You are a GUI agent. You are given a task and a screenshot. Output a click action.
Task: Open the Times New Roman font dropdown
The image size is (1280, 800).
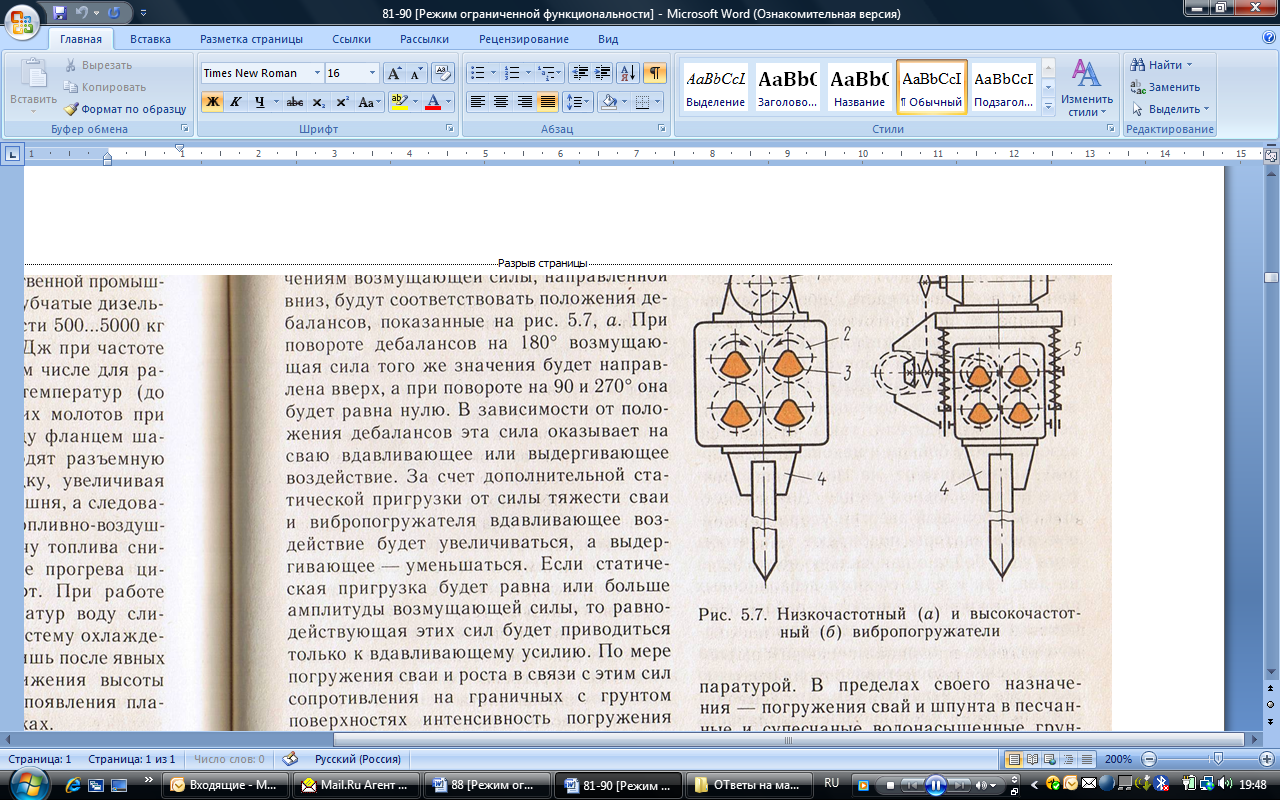click(x=317, y=73)
